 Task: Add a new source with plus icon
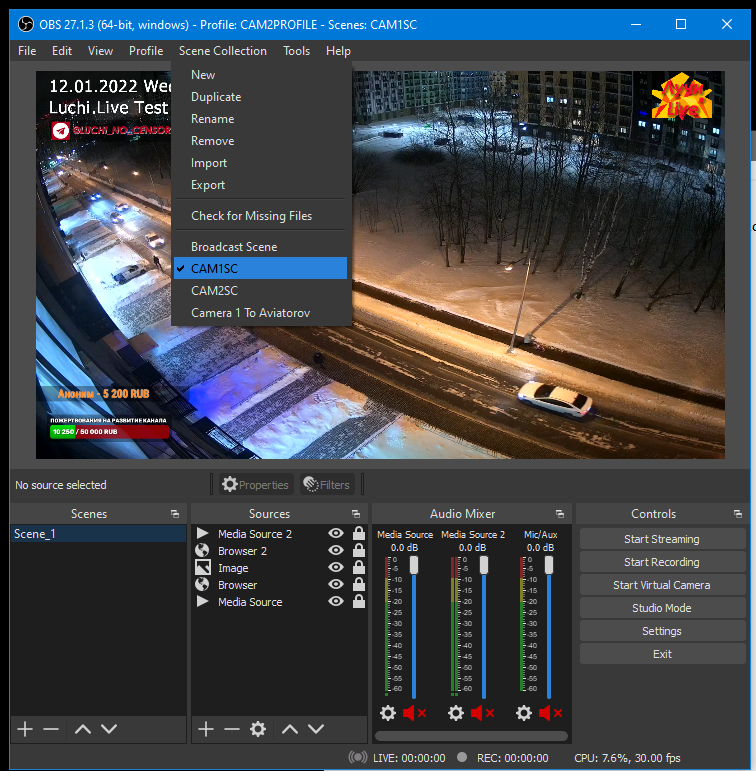point(206,729)
